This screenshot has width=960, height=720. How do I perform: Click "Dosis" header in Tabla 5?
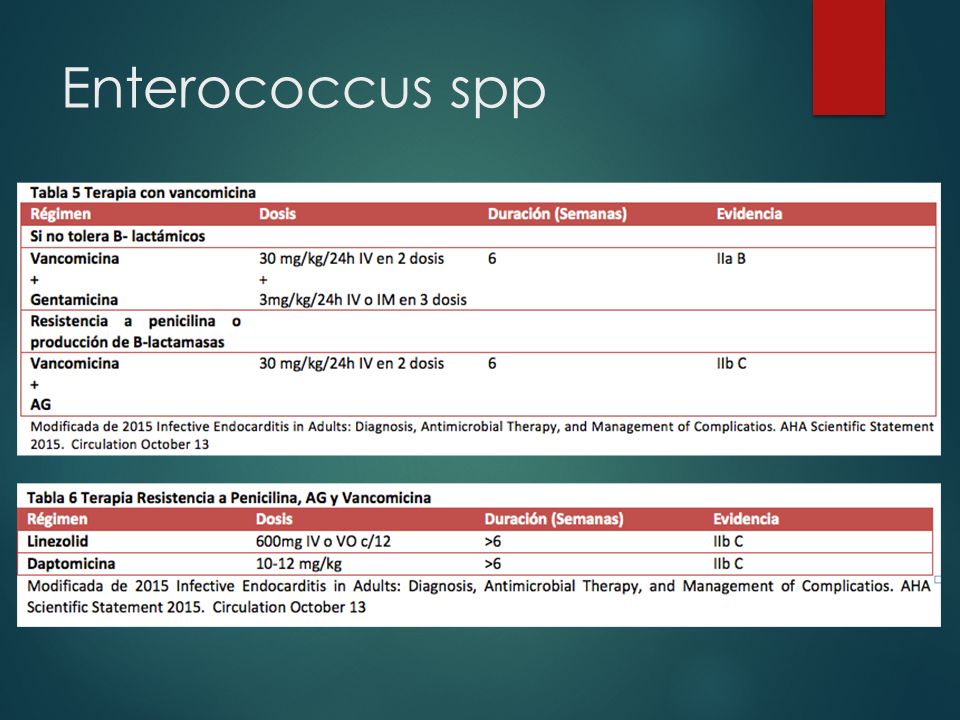point(277,214)
